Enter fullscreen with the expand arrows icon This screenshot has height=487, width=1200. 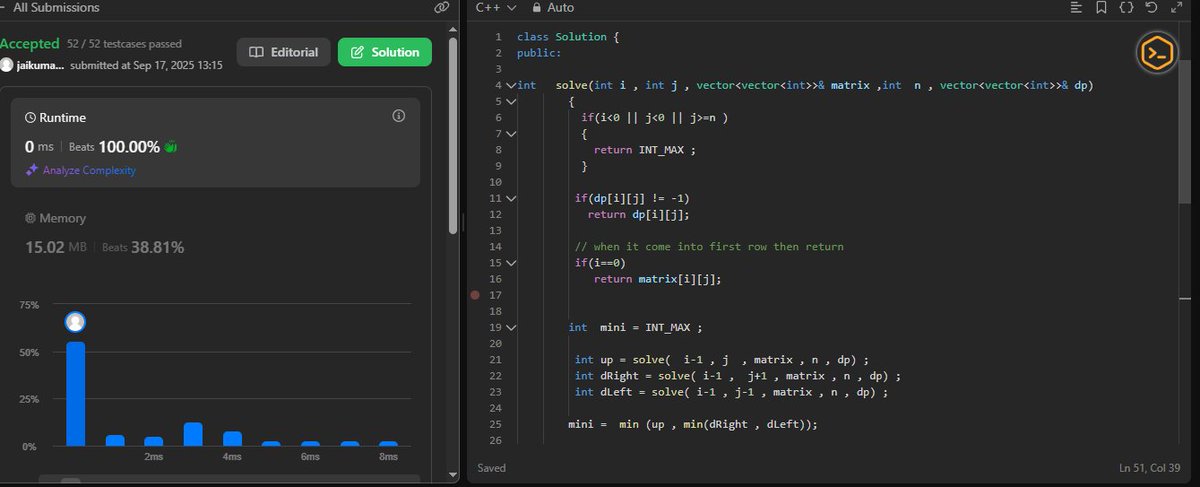[x=1176, y=7]
